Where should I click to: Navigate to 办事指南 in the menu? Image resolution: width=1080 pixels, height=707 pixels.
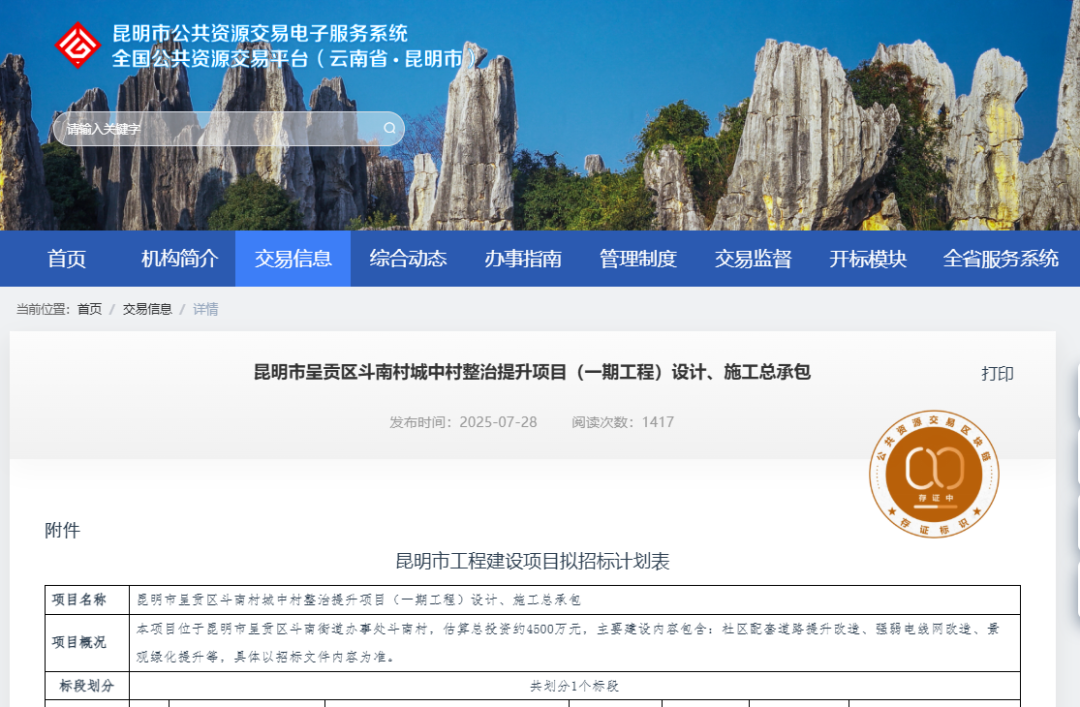[523, 259]
